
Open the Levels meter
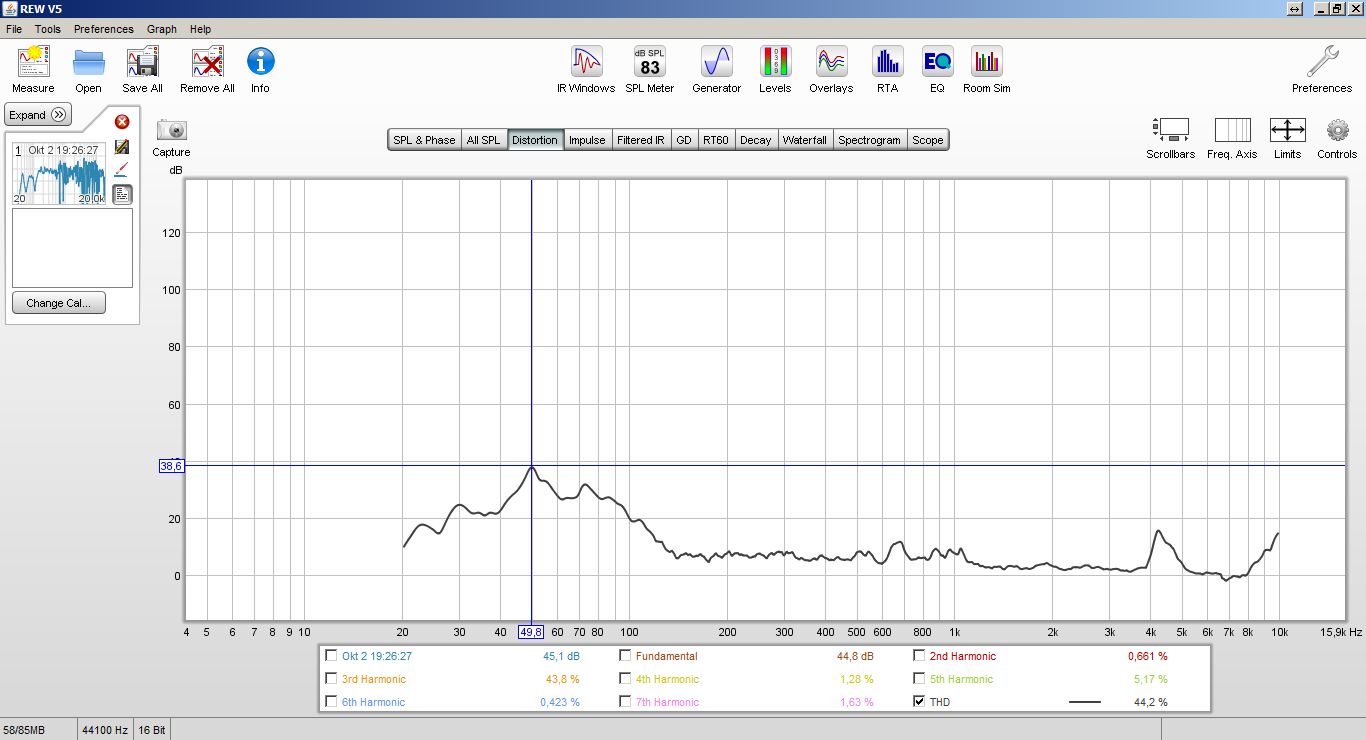(x=775, y=62)
